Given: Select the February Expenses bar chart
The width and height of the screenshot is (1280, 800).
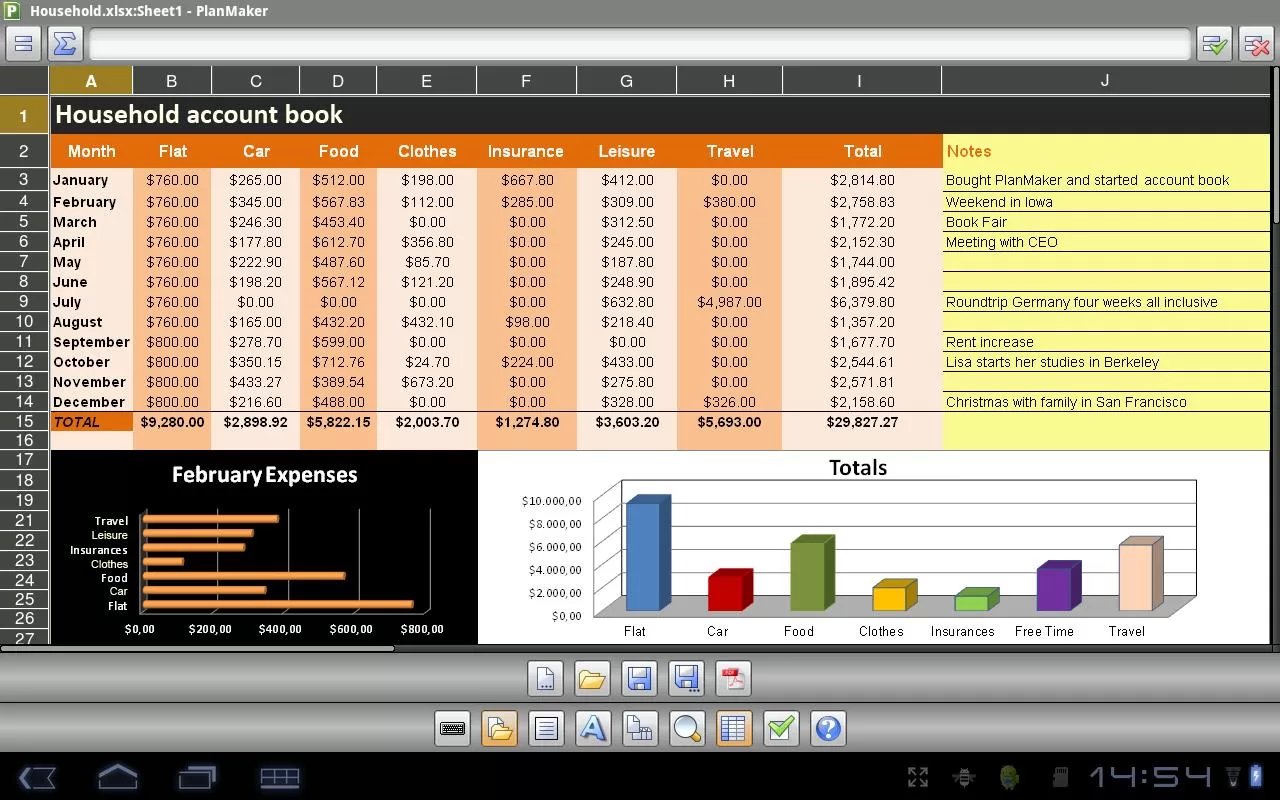Looking at the screenshot, I should click(264, 550).
